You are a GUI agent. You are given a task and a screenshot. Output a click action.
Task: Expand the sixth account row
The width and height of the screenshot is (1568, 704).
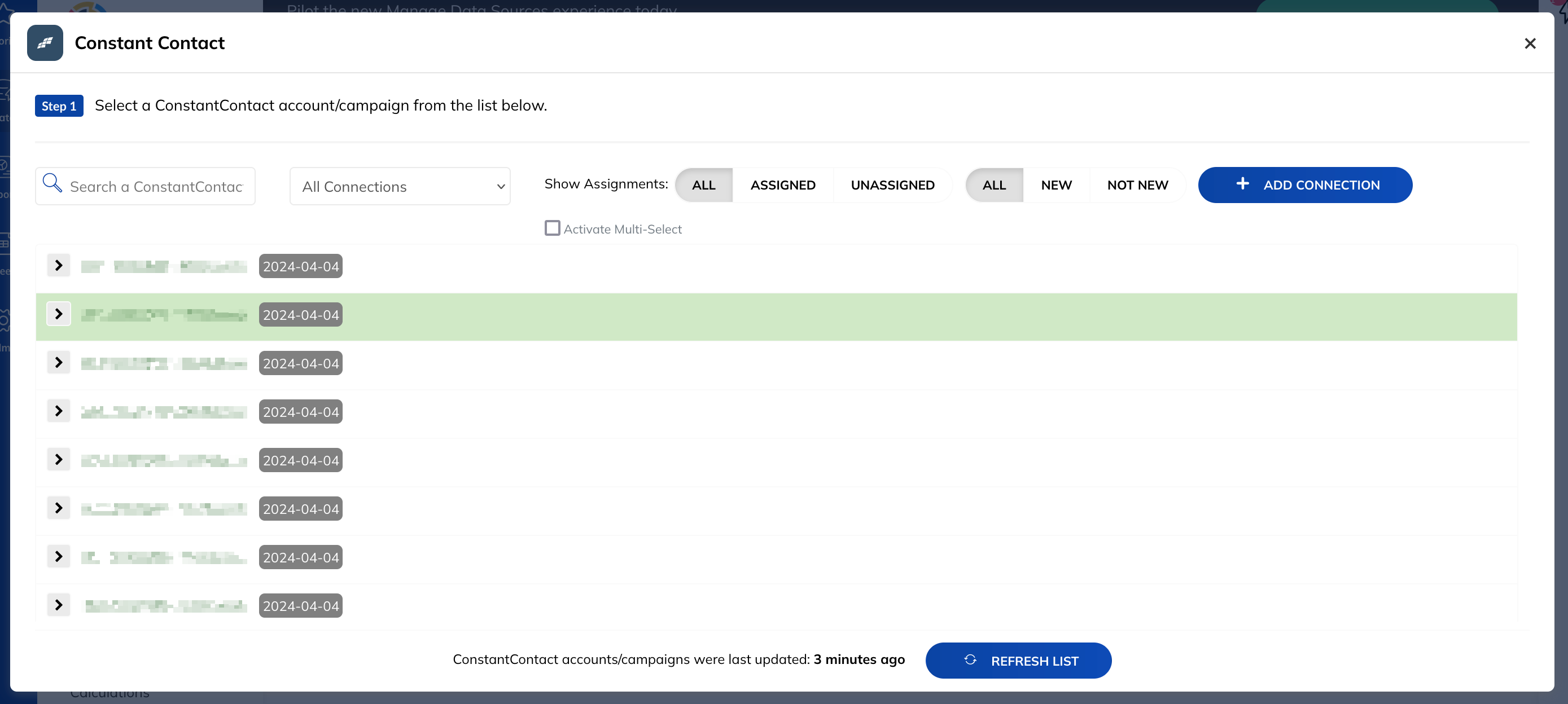click(59, 508)
